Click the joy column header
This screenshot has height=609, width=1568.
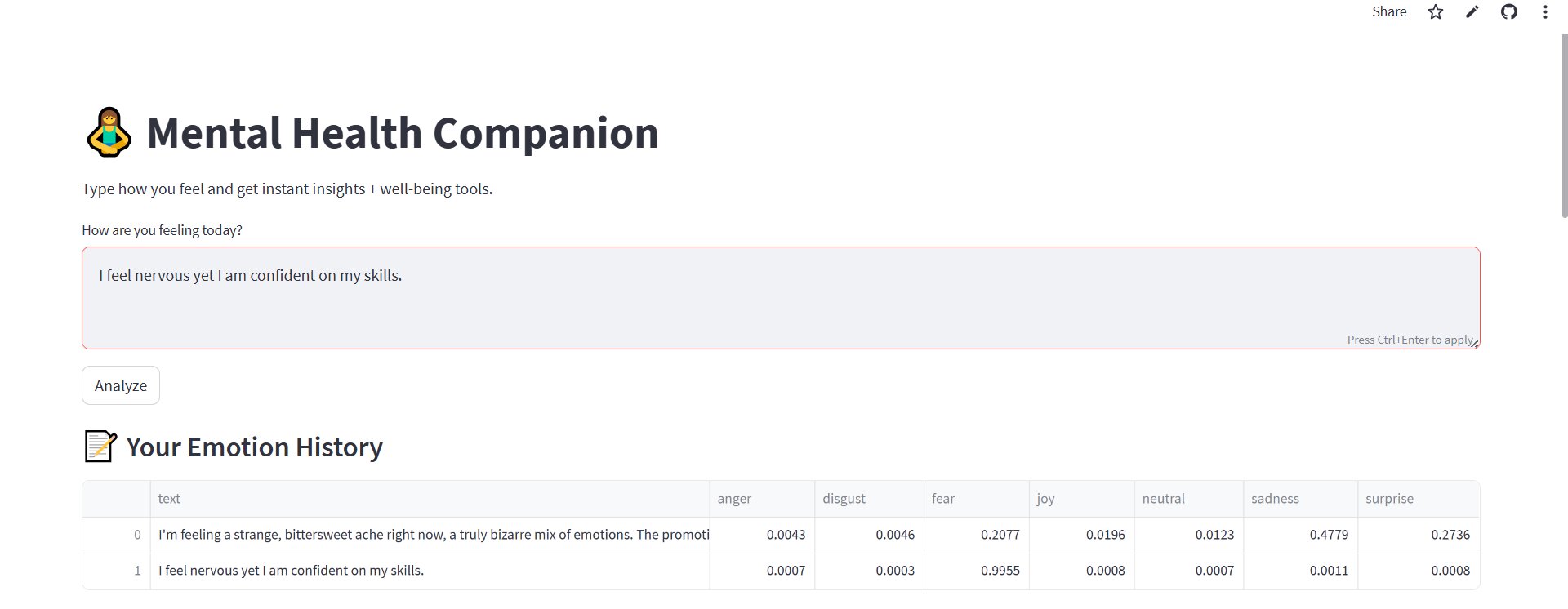tap(1080, 499)
